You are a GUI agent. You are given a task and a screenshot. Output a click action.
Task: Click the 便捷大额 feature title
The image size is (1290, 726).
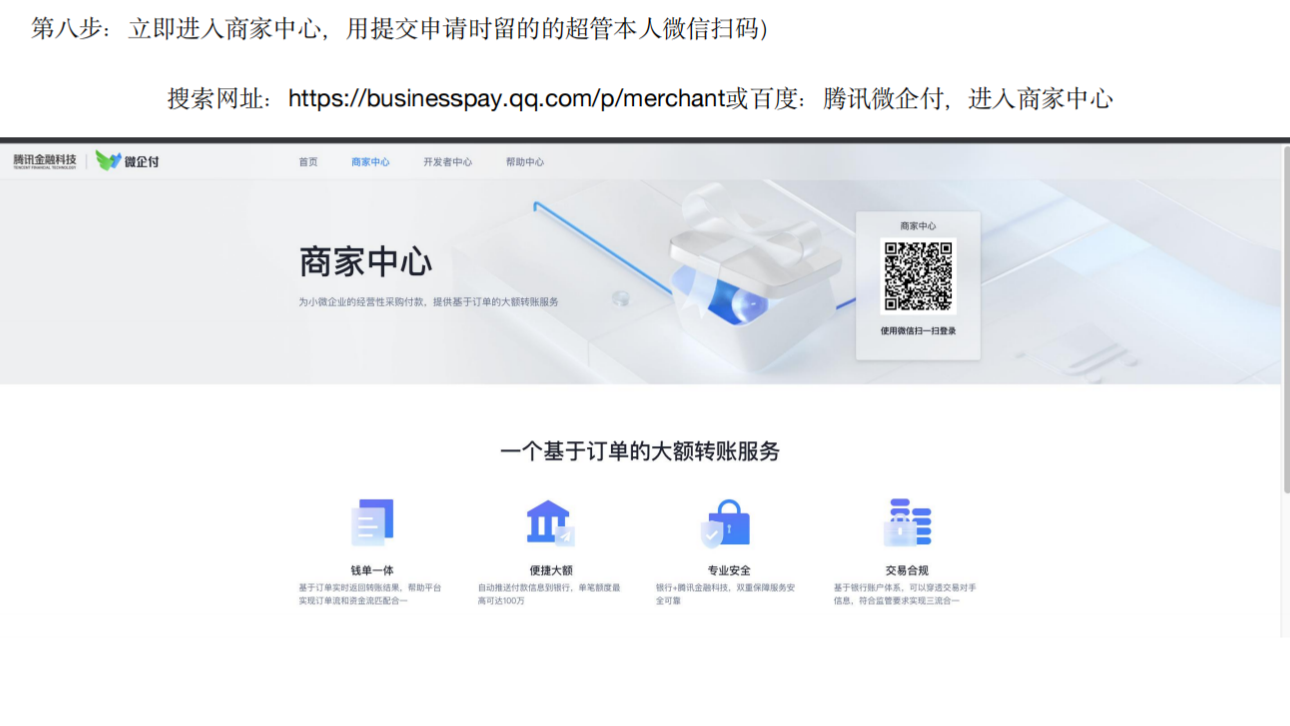(x=551, y=571)
